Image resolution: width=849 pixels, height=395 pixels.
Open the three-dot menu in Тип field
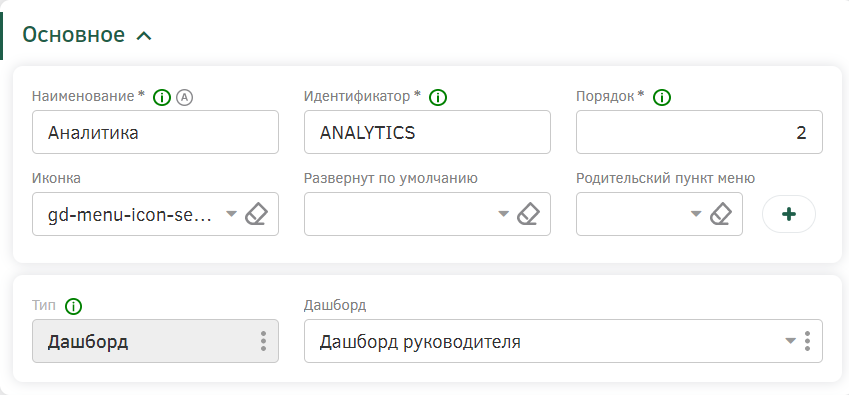[x=263, y=341]
